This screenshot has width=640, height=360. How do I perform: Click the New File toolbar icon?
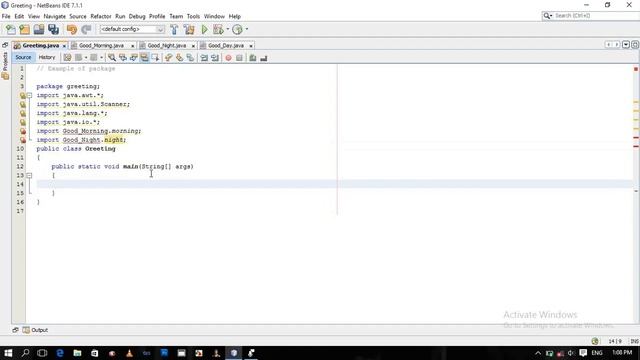(x=11, y=29)
